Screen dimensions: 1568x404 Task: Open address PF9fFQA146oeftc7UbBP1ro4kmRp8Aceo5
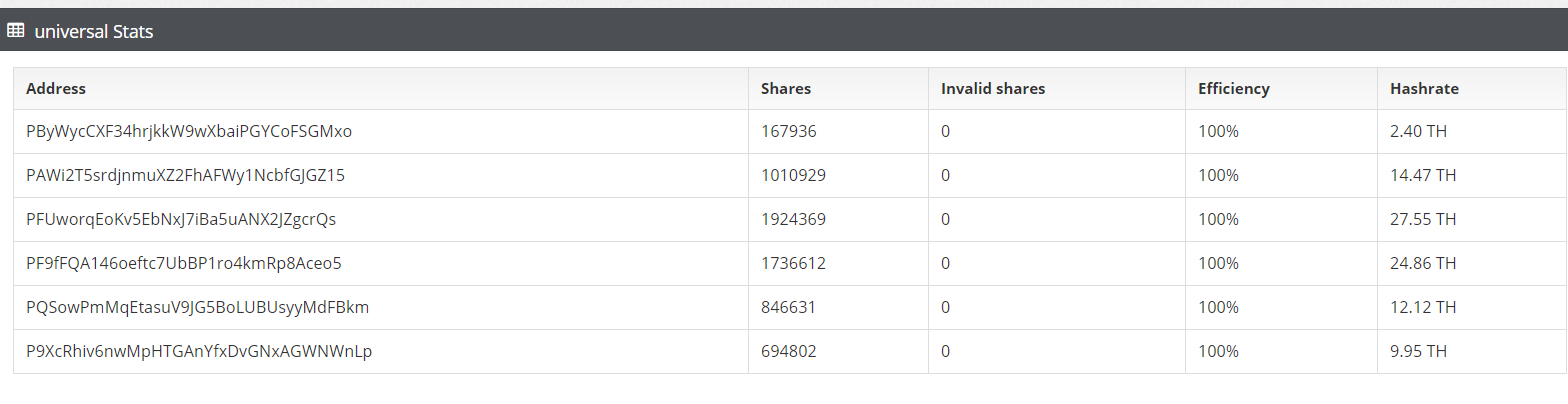(184, 264)
